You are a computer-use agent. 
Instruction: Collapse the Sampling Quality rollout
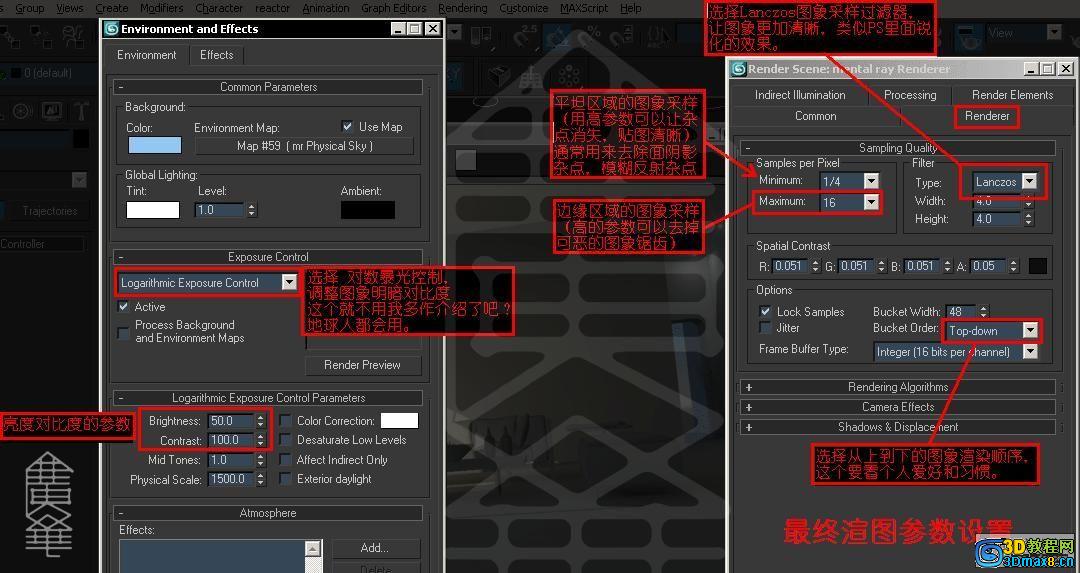(897, 147)
